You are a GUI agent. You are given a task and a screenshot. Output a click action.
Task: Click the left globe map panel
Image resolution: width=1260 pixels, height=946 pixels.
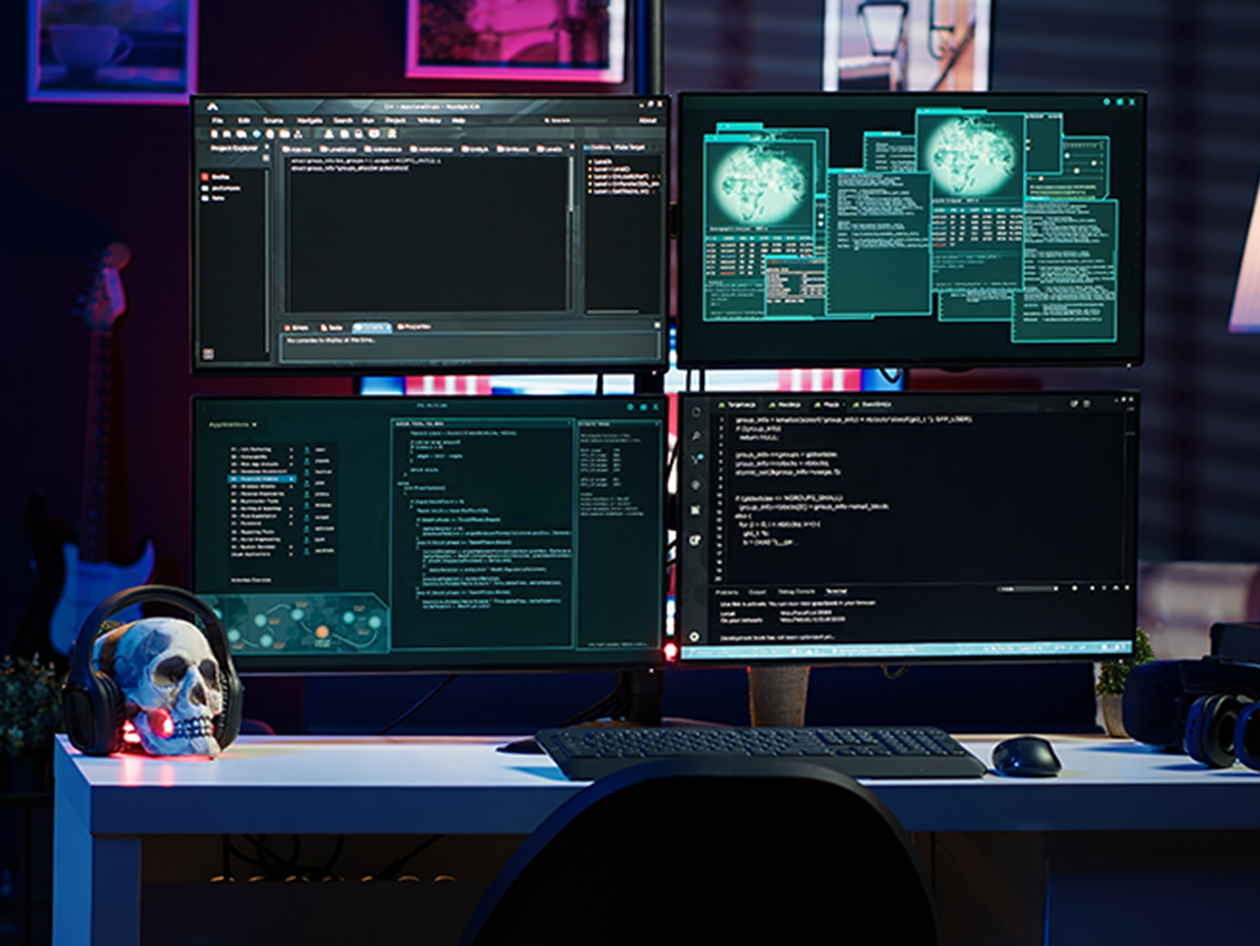760,185
